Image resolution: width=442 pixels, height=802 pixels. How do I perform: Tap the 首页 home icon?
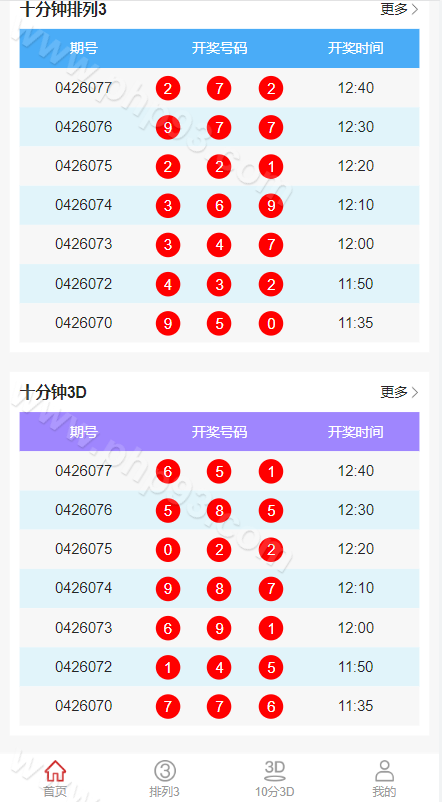tap(55, 771)
